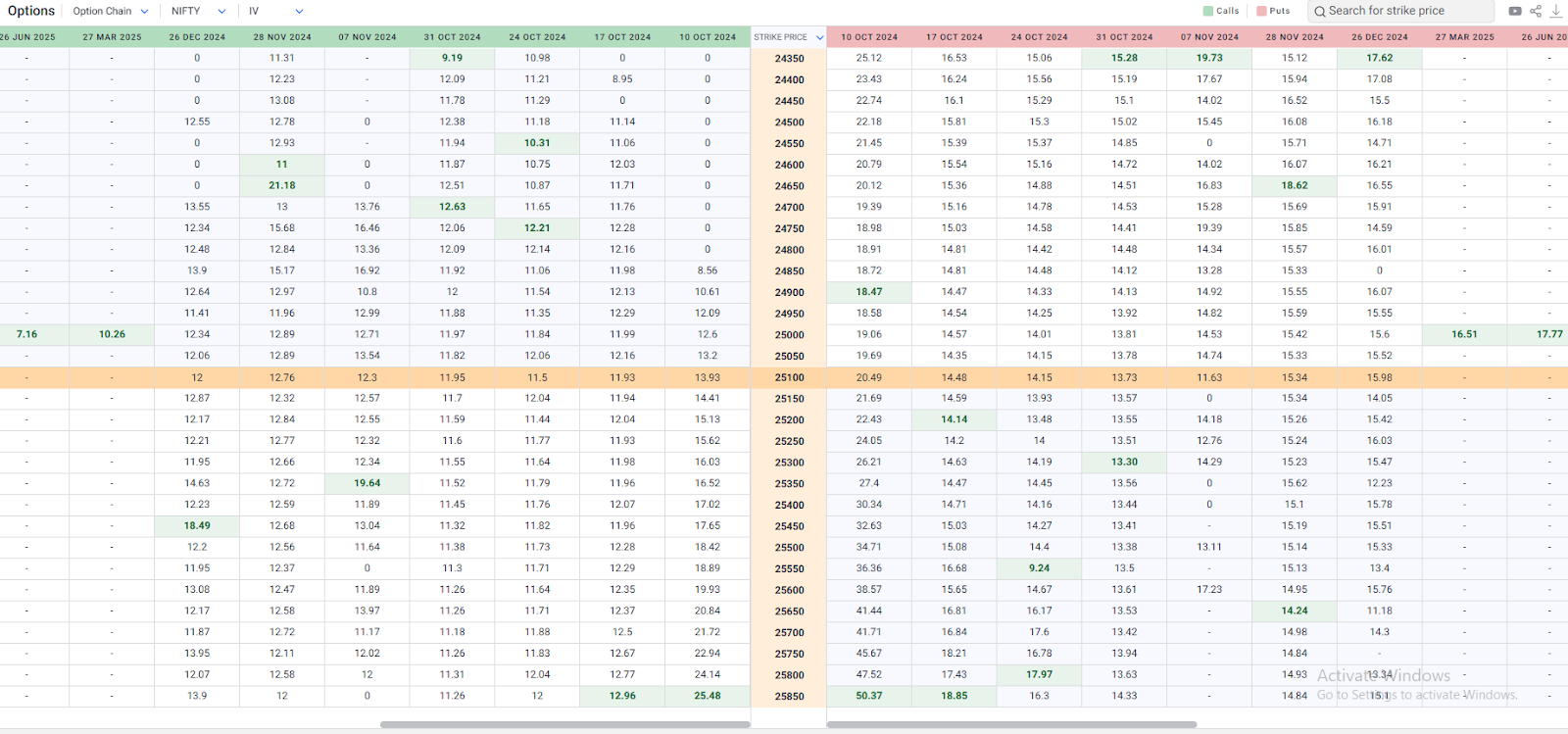Click the share icon

1536,11
